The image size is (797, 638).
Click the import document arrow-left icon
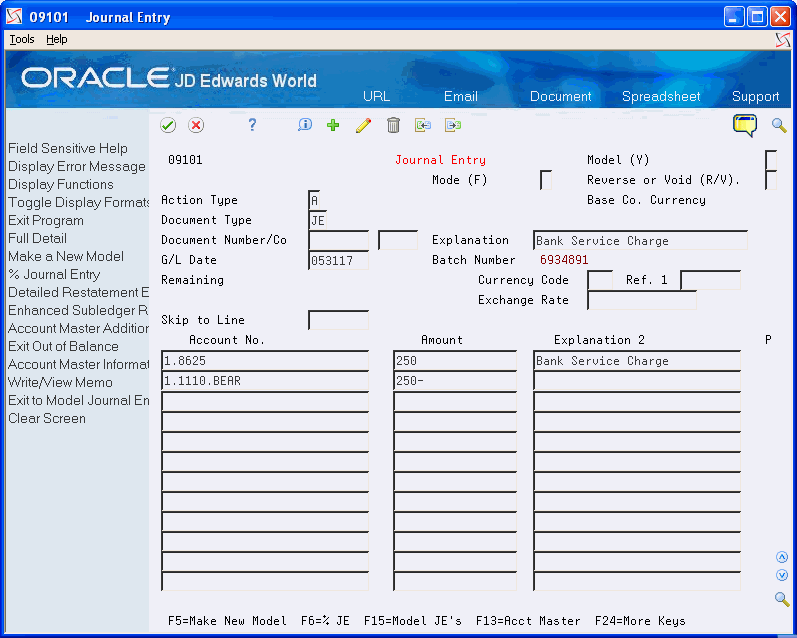[x=423, y=125]
